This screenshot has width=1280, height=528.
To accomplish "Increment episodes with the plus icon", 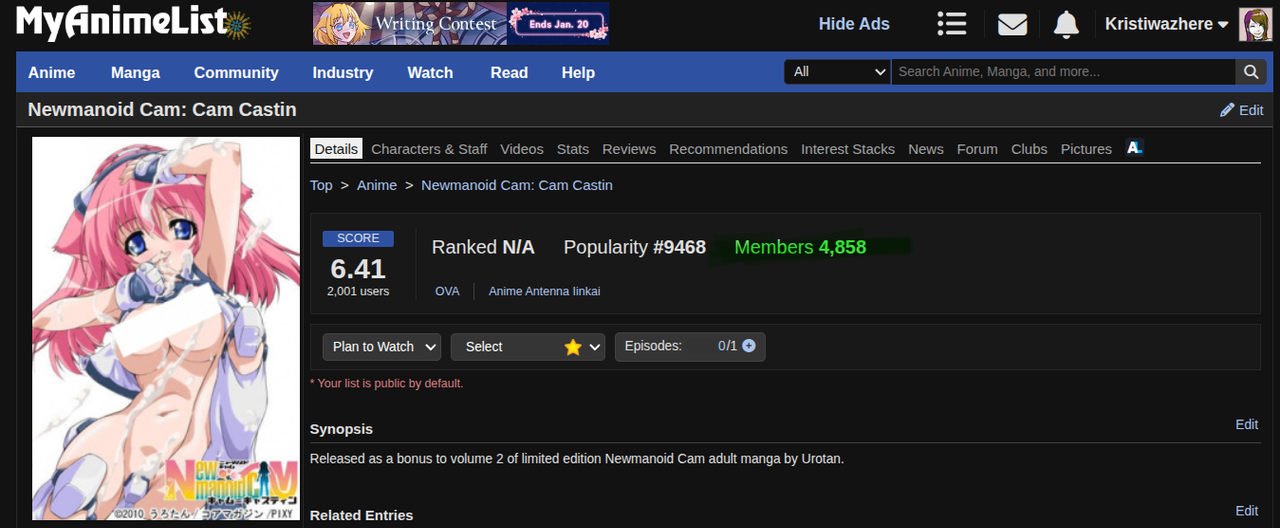I will [748, 346].
